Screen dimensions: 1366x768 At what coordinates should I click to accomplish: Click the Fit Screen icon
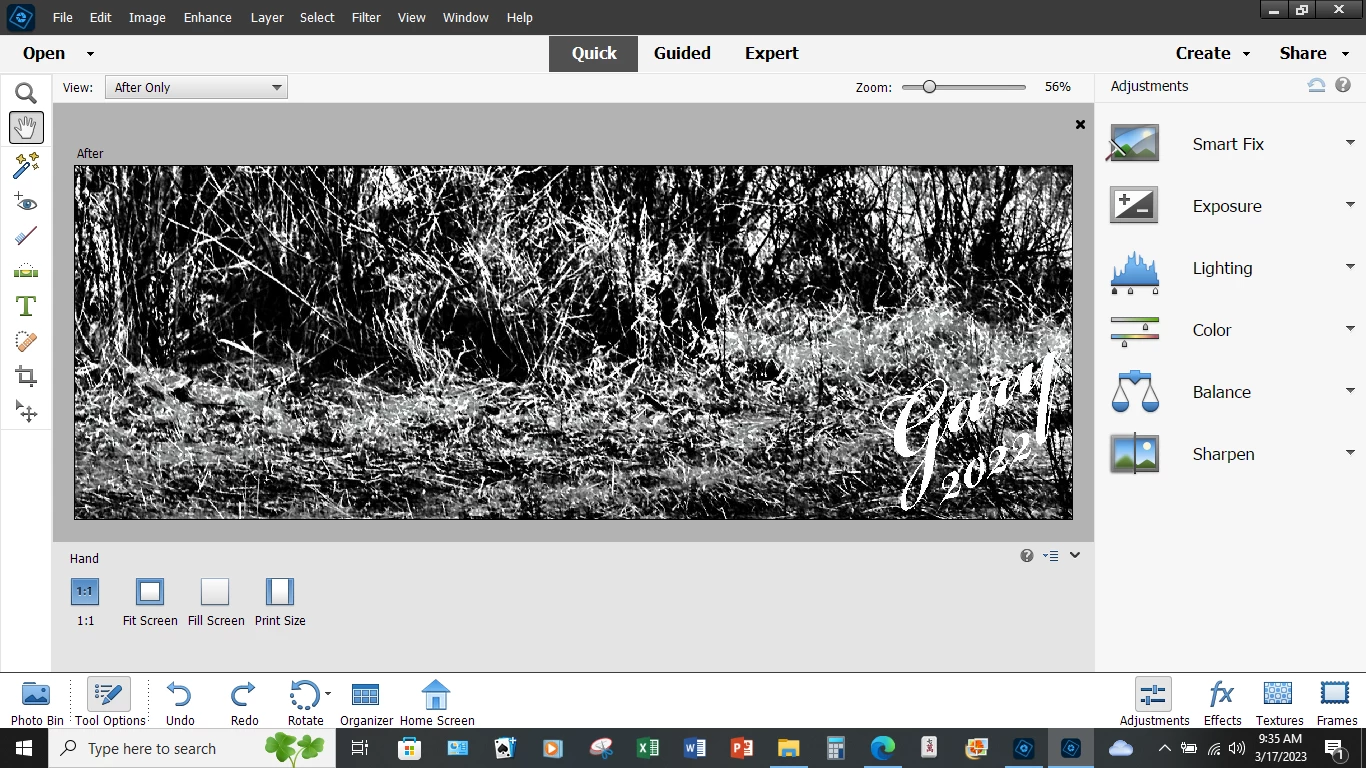tap(150, 592)
